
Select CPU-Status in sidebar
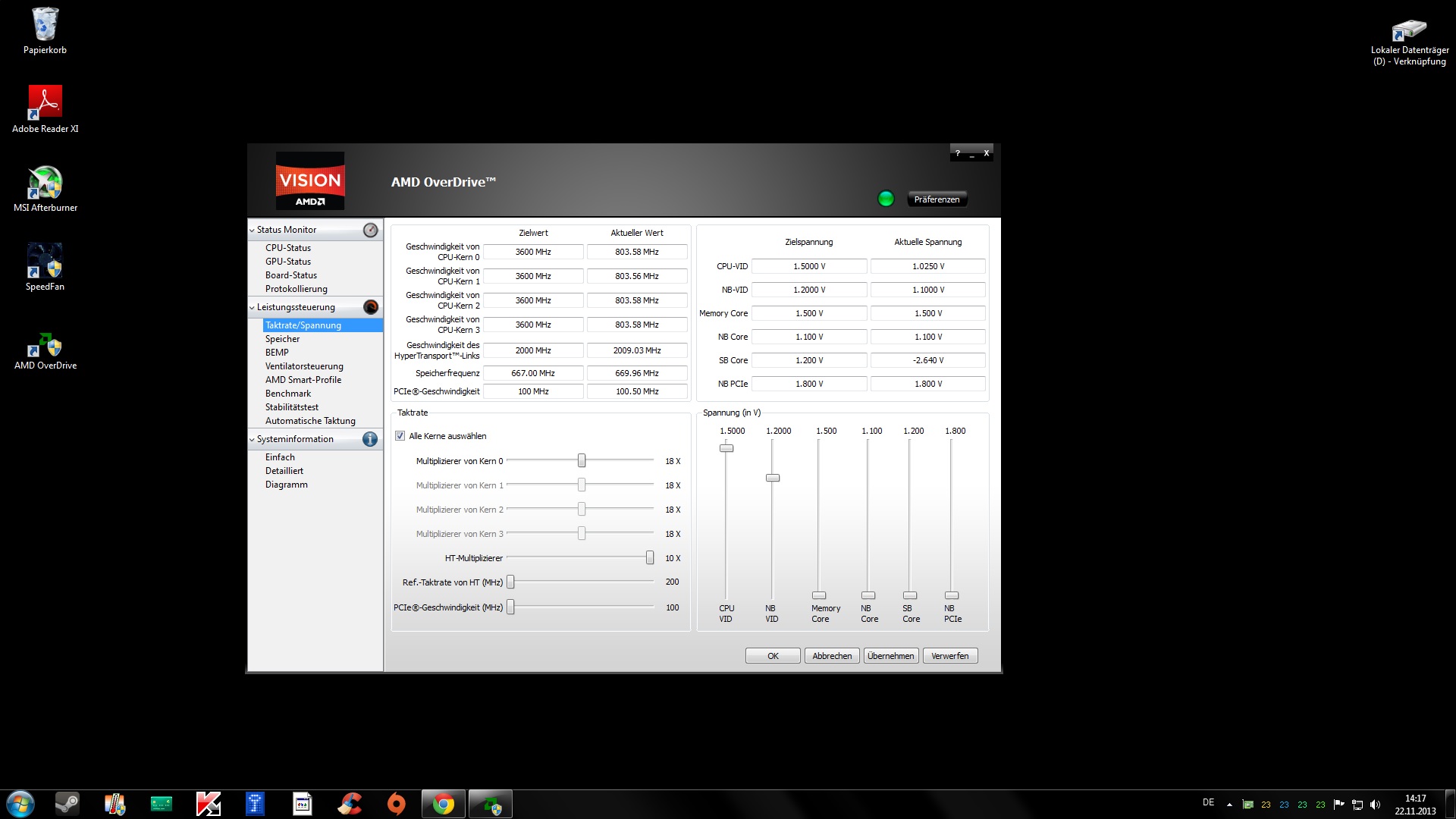click(288, 248)
